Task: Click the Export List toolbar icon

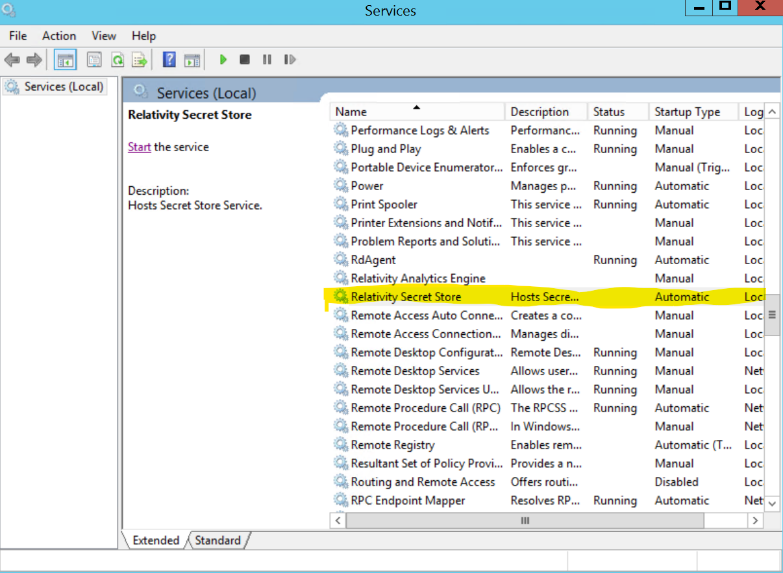Action: [x=139, y=60]
